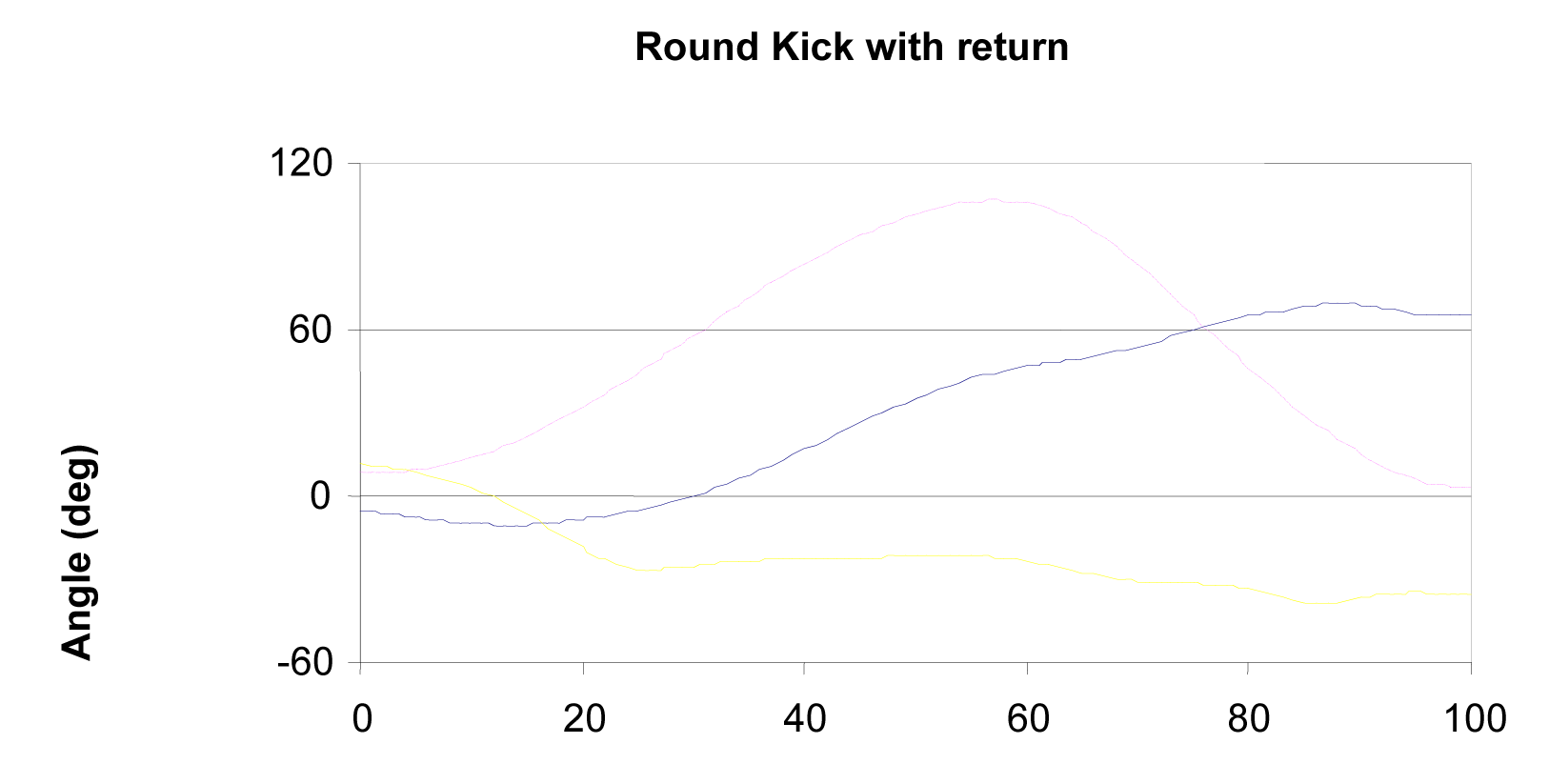Select the 40 label on the horizontal axis
Viewport: 1549px width, 784px height.
[x=805, y=718]
